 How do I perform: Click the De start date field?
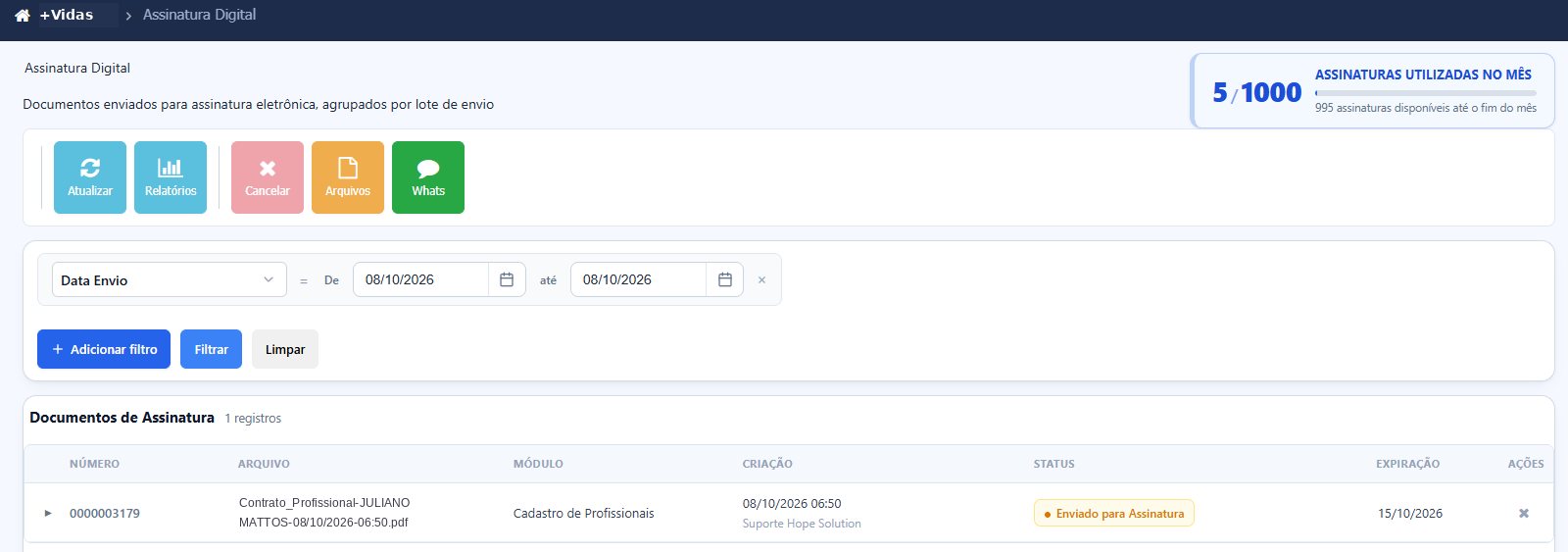point(420,279)
